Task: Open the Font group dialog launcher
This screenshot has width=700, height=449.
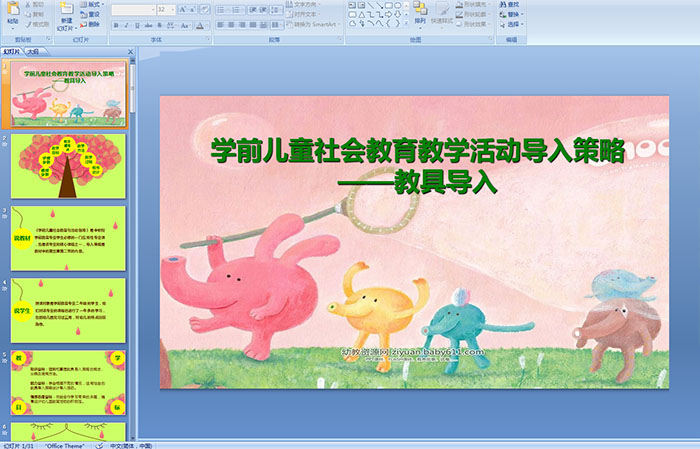Action: [x=208, y=40]
